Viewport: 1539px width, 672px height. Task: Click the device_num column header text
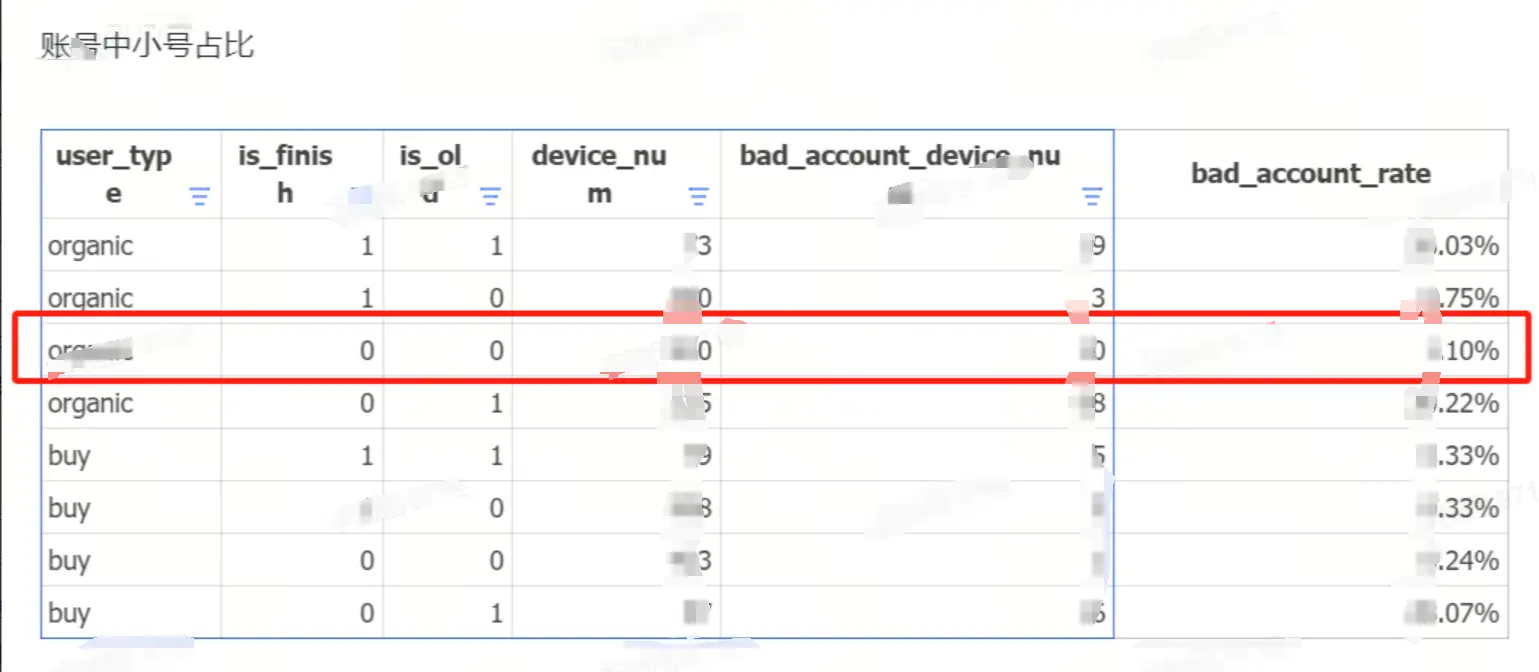click(599, 174)
